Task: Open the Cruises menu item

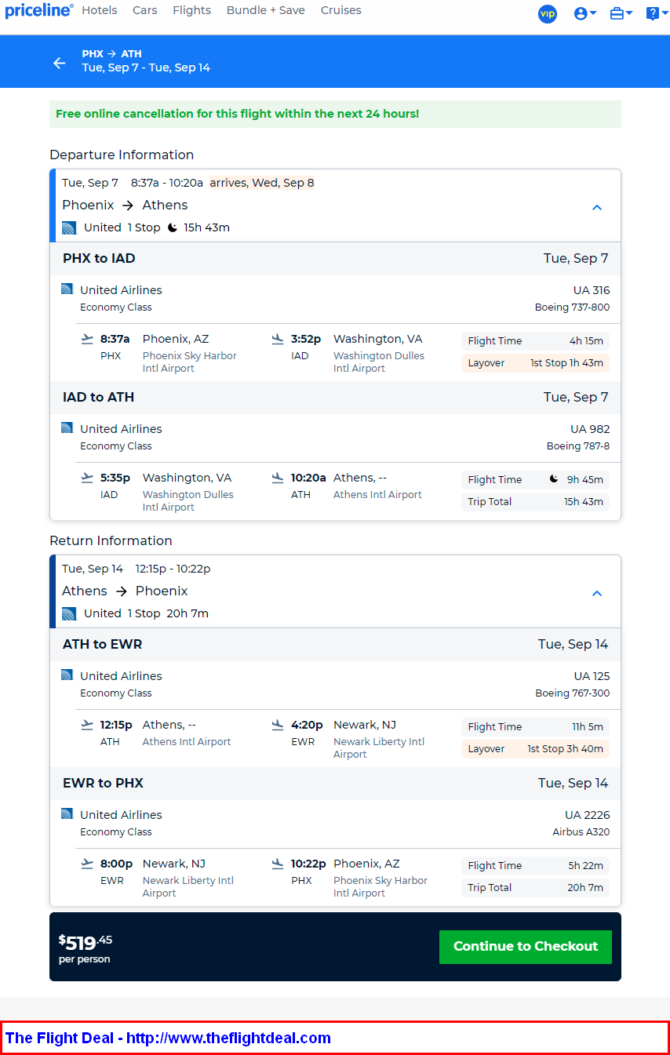Action: pyautogui.click(x=340, y=10)
